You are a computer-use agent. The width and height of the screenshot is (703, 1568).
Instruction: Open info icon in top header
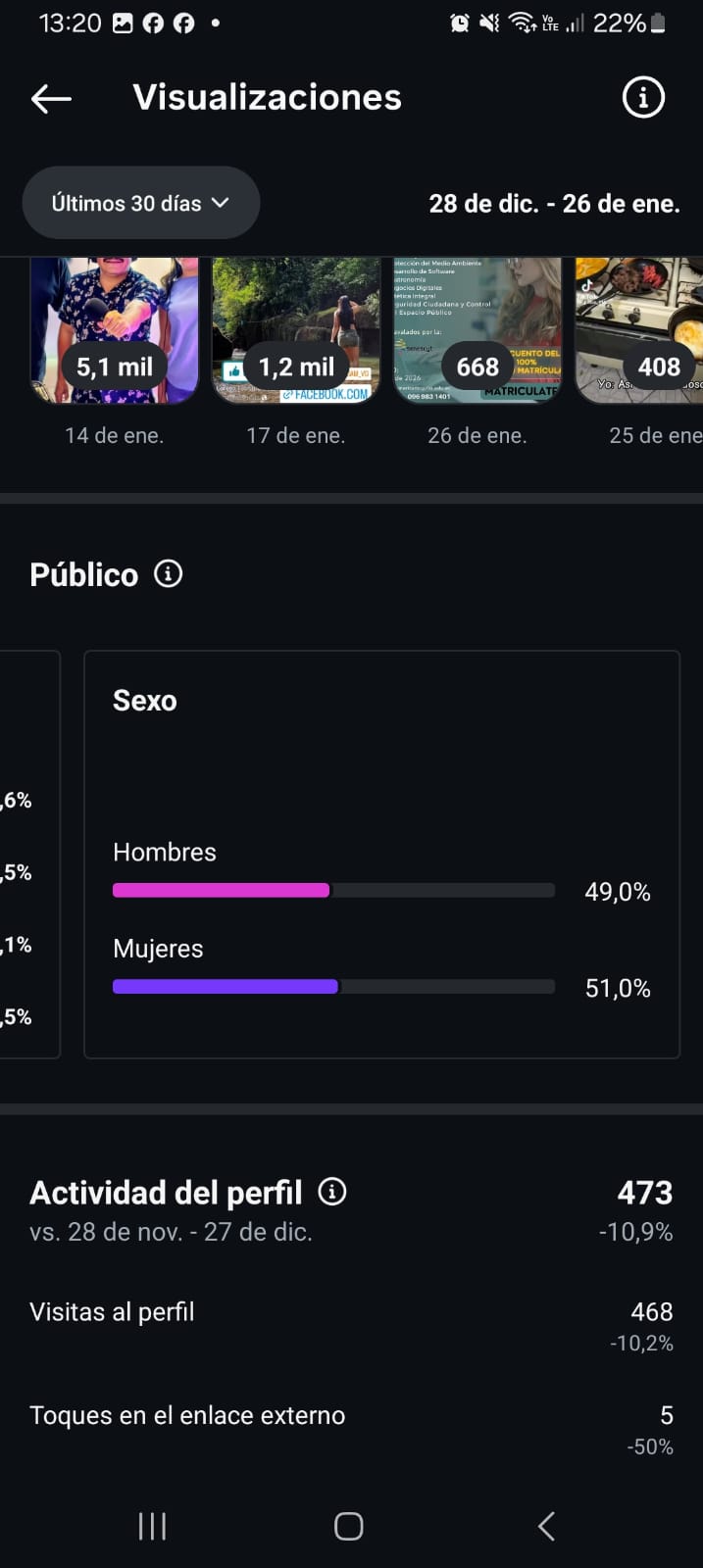coord(643,98)
